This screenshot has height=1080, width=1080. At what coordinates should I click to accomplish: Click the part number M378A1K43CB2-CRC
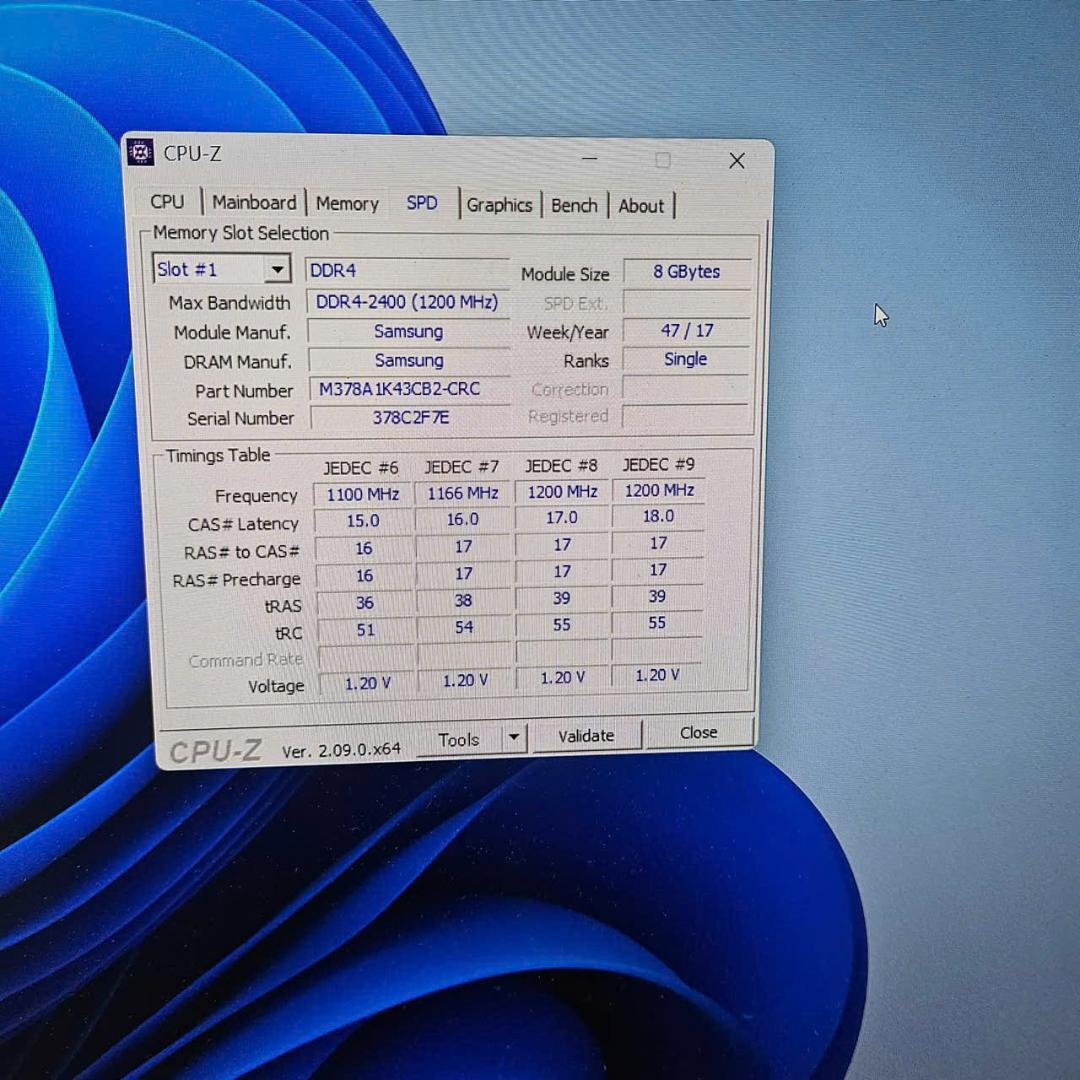coord(410,389)
